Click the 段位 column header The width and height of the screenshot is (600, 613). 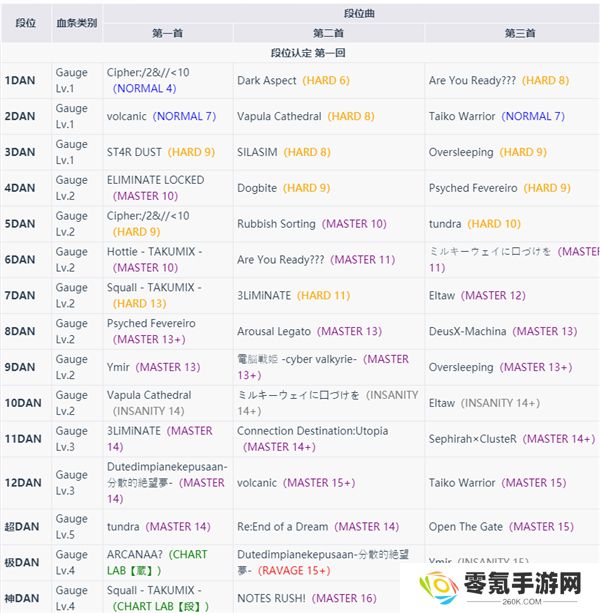26,23
